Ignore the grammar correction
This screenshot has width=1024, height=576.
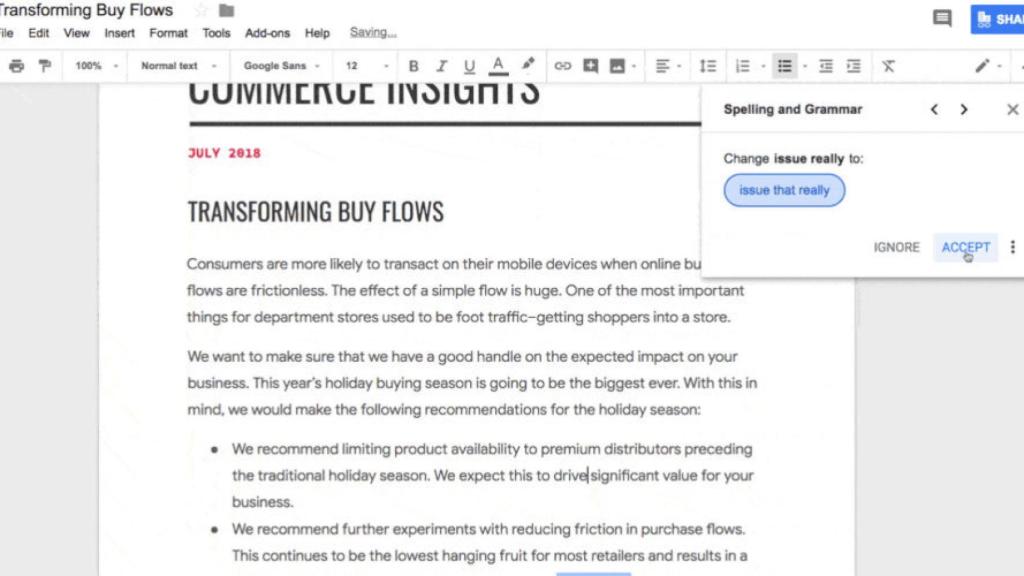[896, 247]
